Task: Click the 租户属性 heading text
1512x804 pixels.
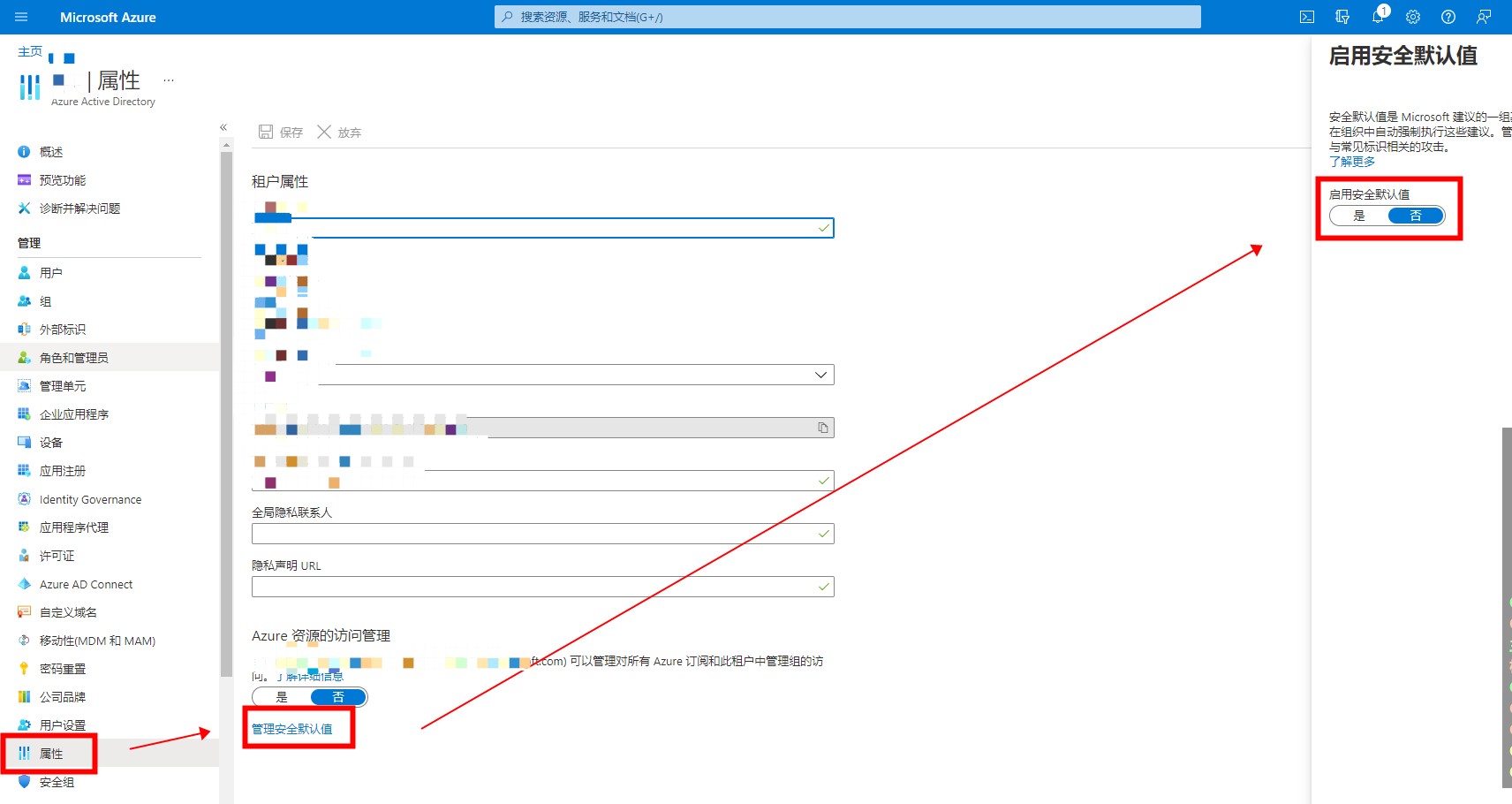Action: 280,181
